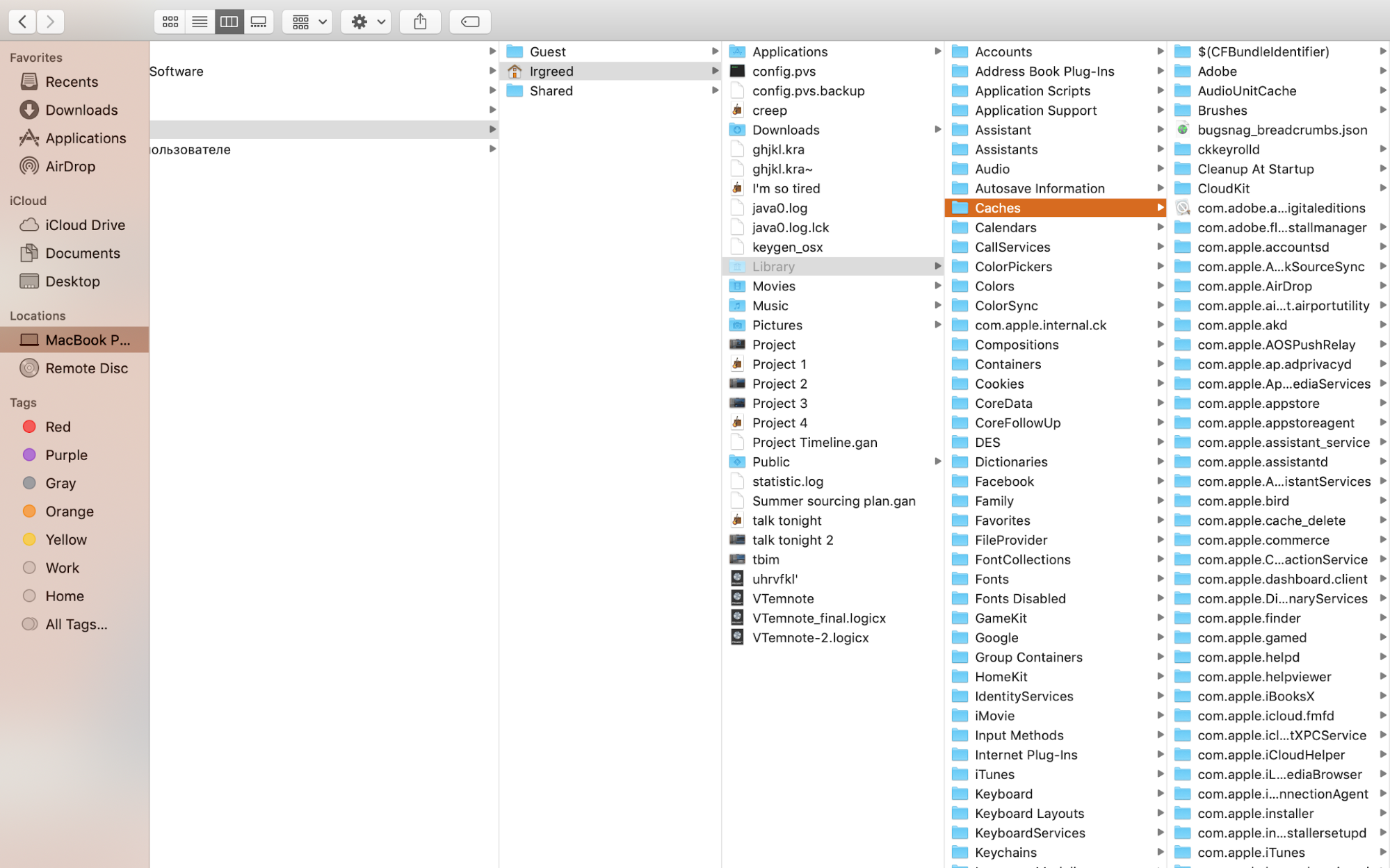Show All Tags in the sidebar

74,624
